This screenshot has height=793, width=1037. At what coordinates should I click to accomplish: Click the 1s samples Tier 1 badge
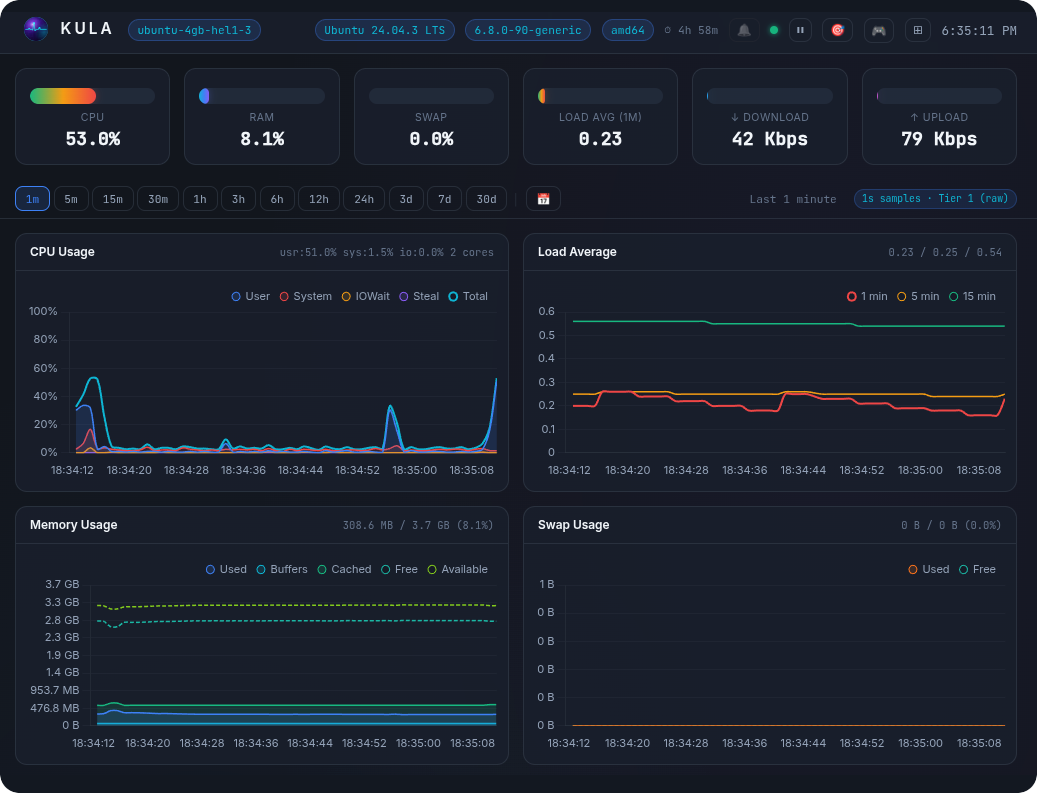coord(935,198)
